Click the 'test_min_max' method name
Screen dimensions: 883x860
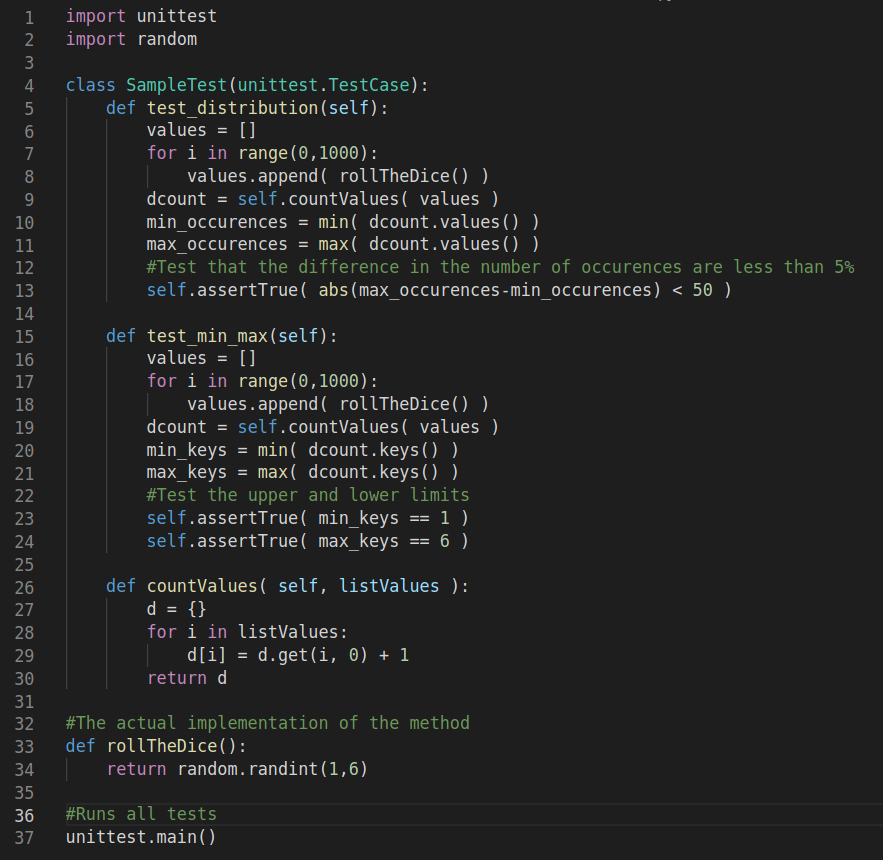coord(207,336)
